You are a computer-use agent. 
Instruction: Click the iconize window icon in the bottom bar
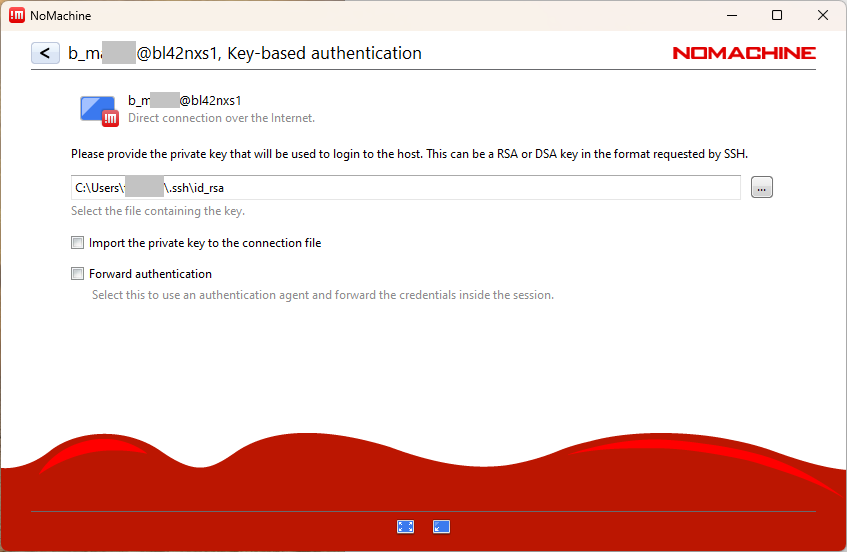[x=441, y=527]
